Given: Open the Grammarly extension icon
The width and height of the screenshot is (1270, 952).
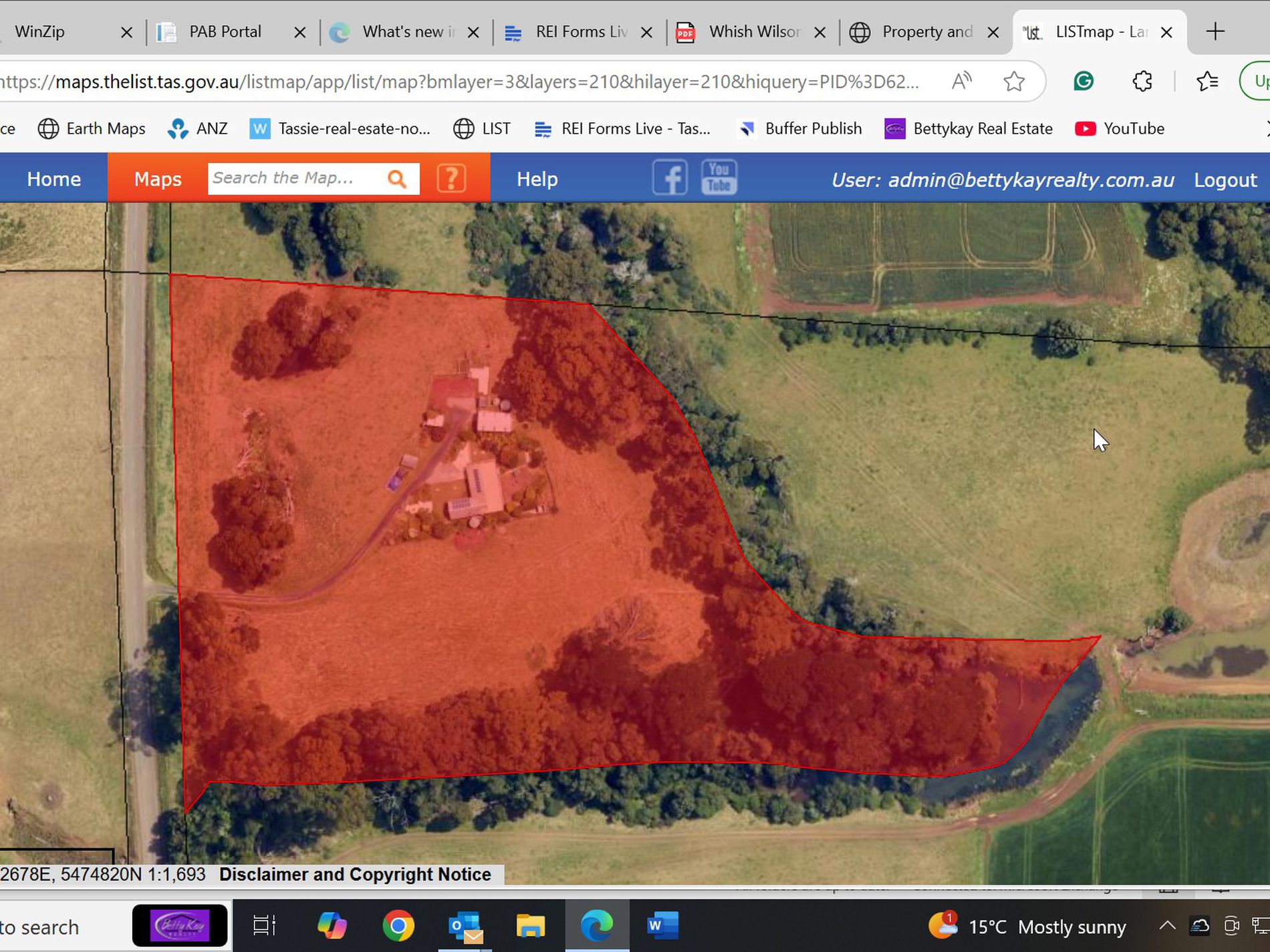Looking at the screenshot, I should point(1084,82).
